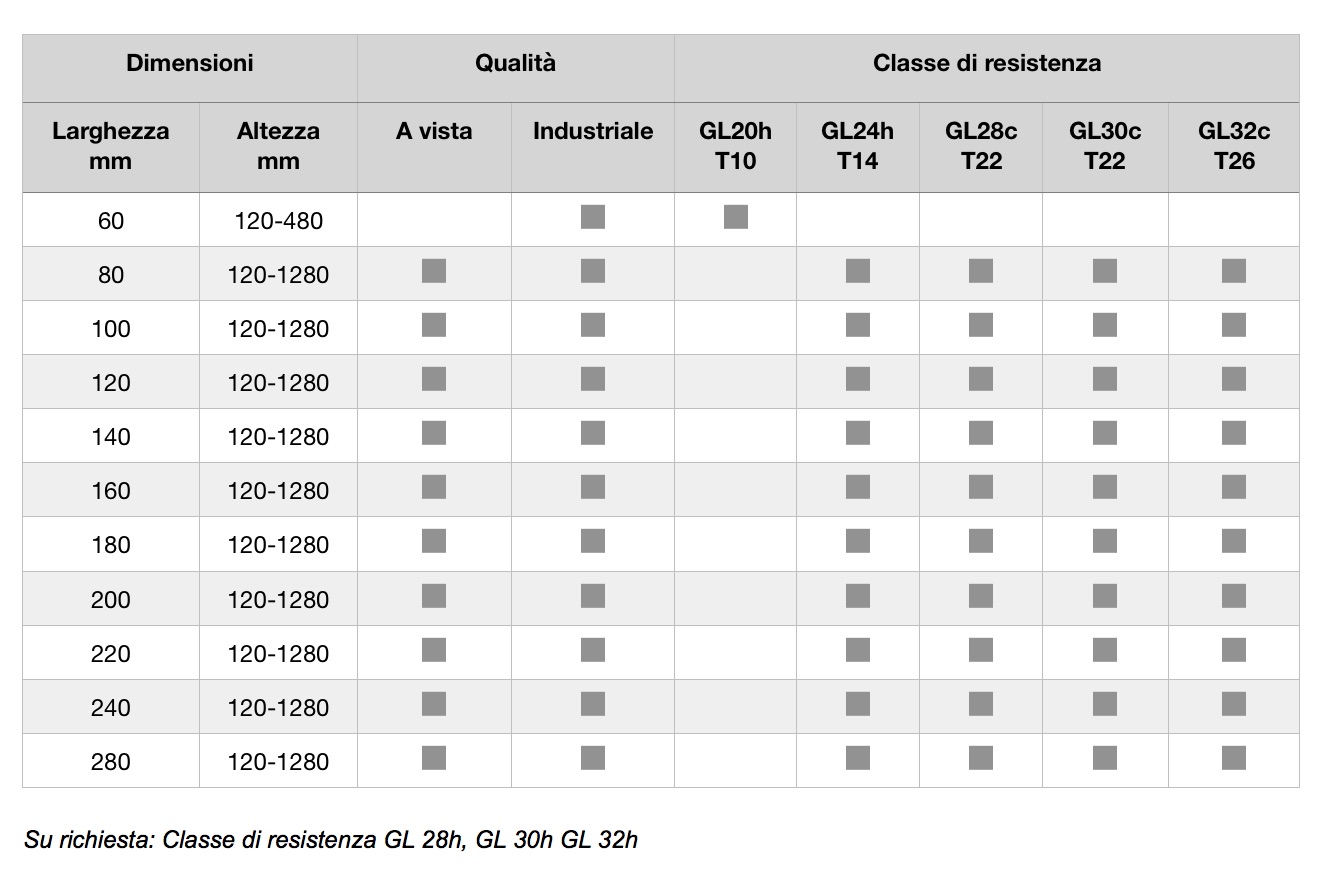This screenshot has width=1328, height=880.
Task: Click the Larghezza mm column header
Action: [111, 147]
